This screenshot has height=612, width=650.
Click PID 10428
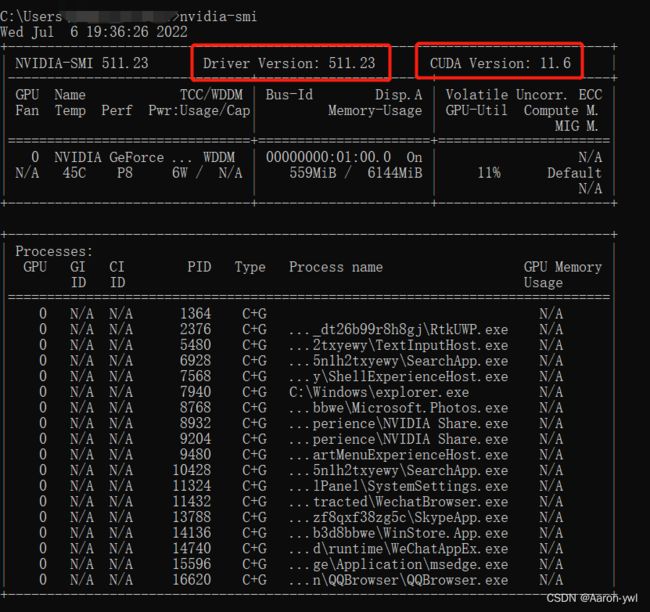(192, 470)
